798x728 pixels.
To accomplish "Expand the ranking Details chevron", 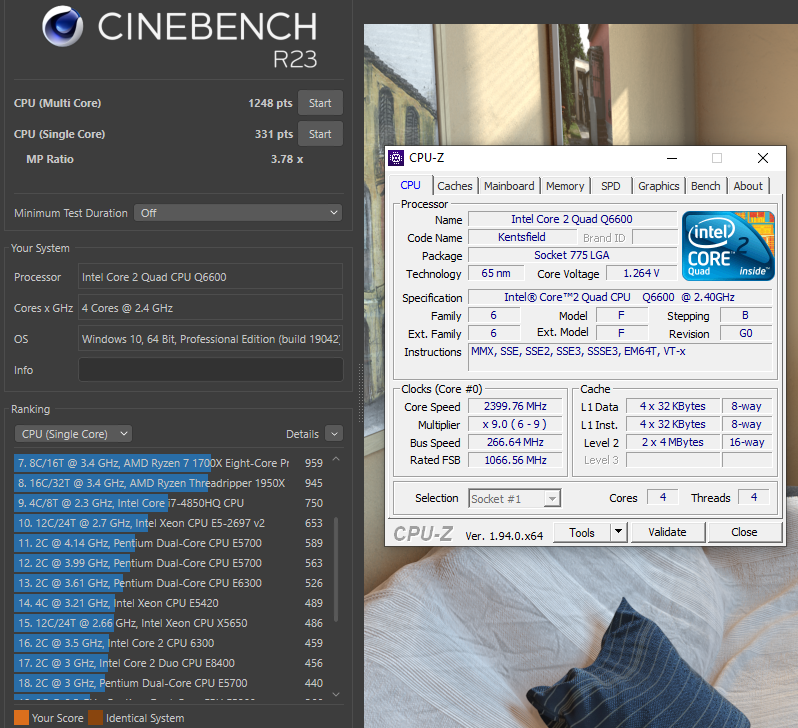I will click(x=334, y=434).
